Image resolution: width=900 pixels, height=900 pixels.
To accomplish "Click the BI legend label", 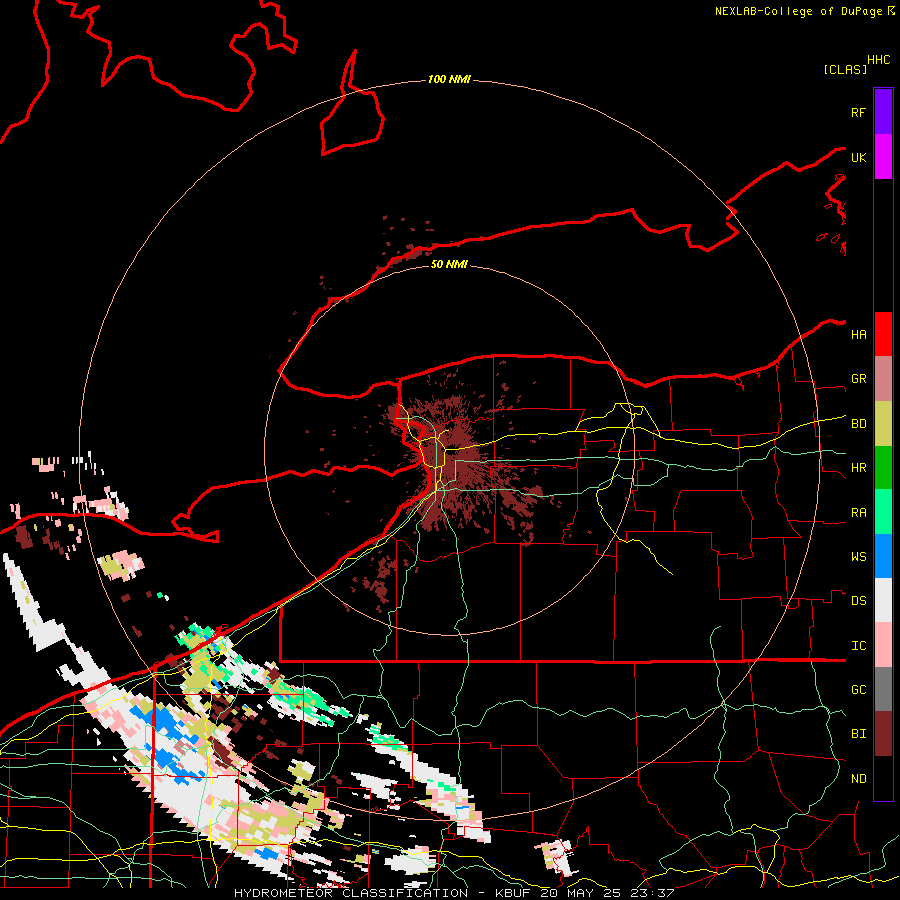I will [x=858, y=734].
